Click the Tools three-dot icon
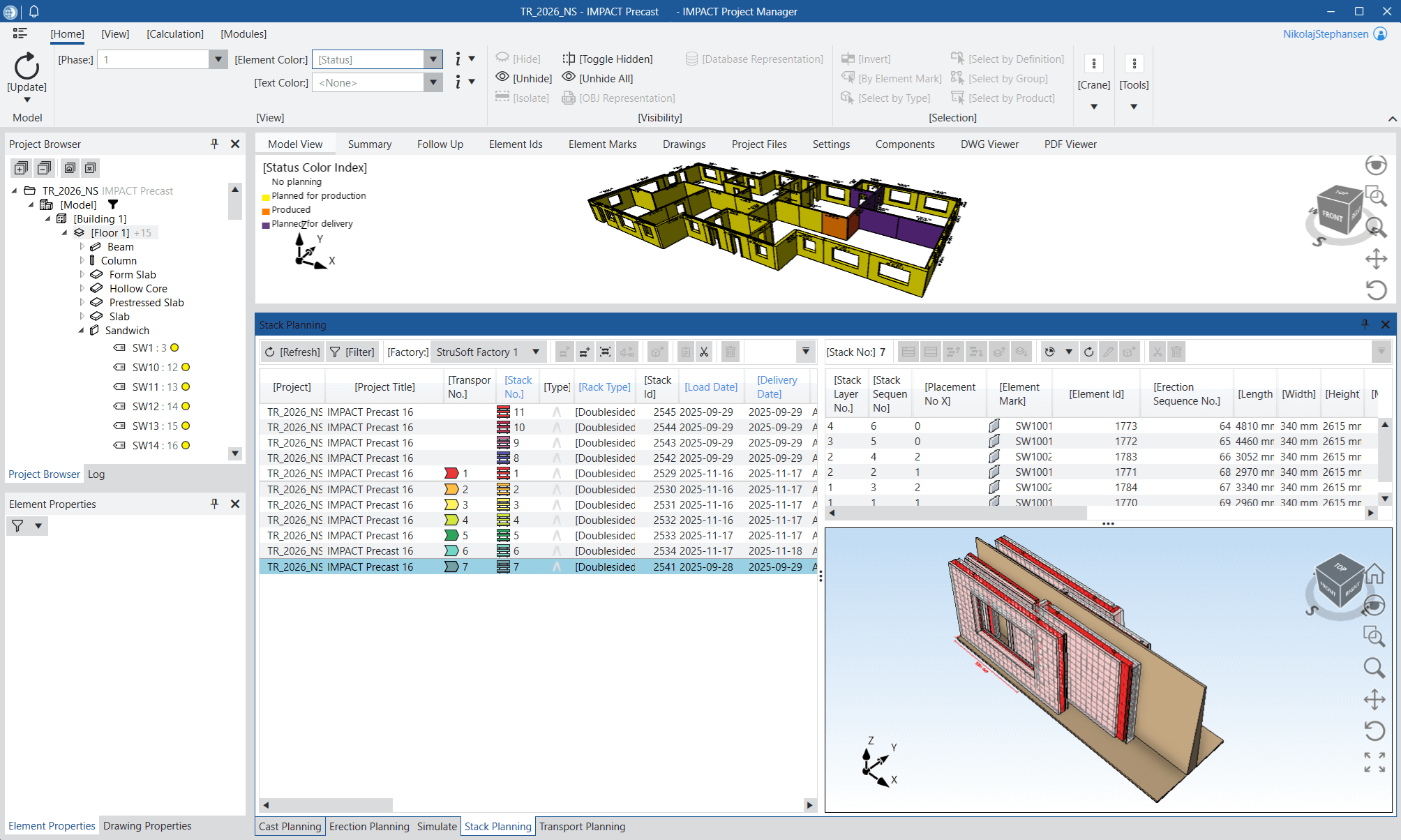The height and width of the screenshot is (840, 1401). click(x=1134, y=63)
